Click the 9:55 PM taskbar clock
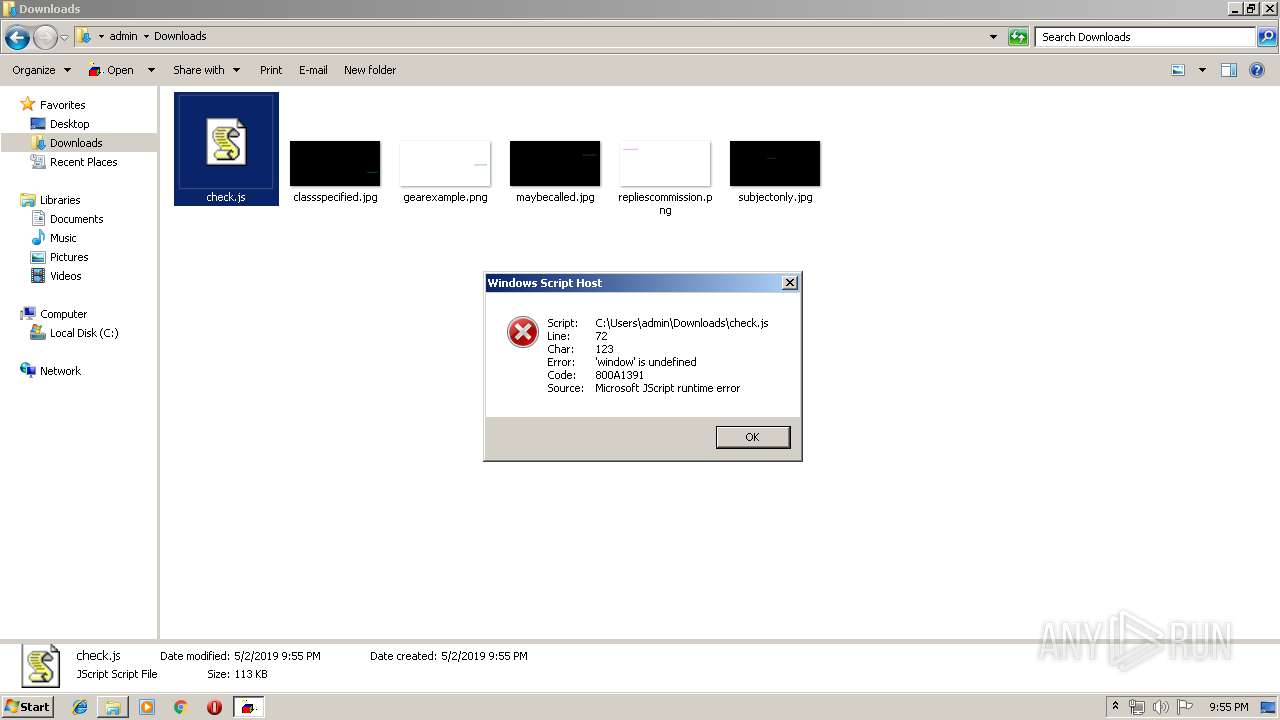 tap(1228, 707)
